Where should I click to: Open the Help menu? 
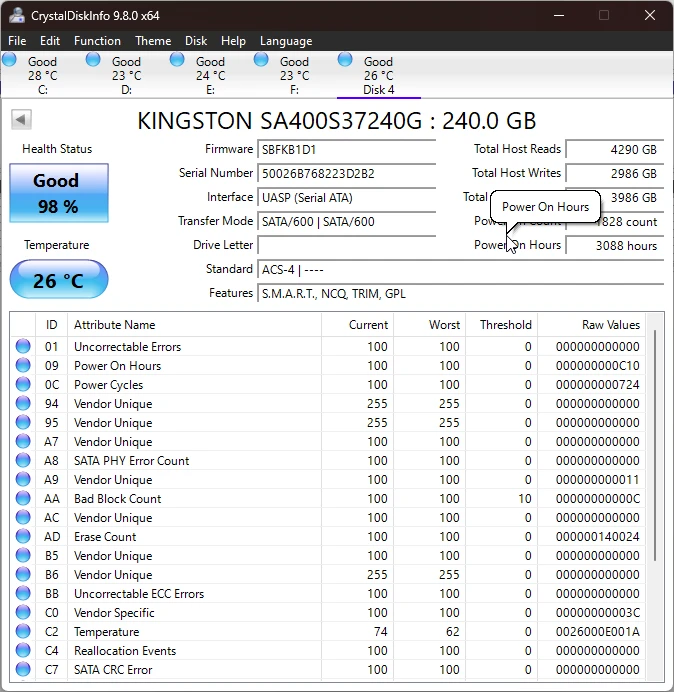tap(233, 41)
